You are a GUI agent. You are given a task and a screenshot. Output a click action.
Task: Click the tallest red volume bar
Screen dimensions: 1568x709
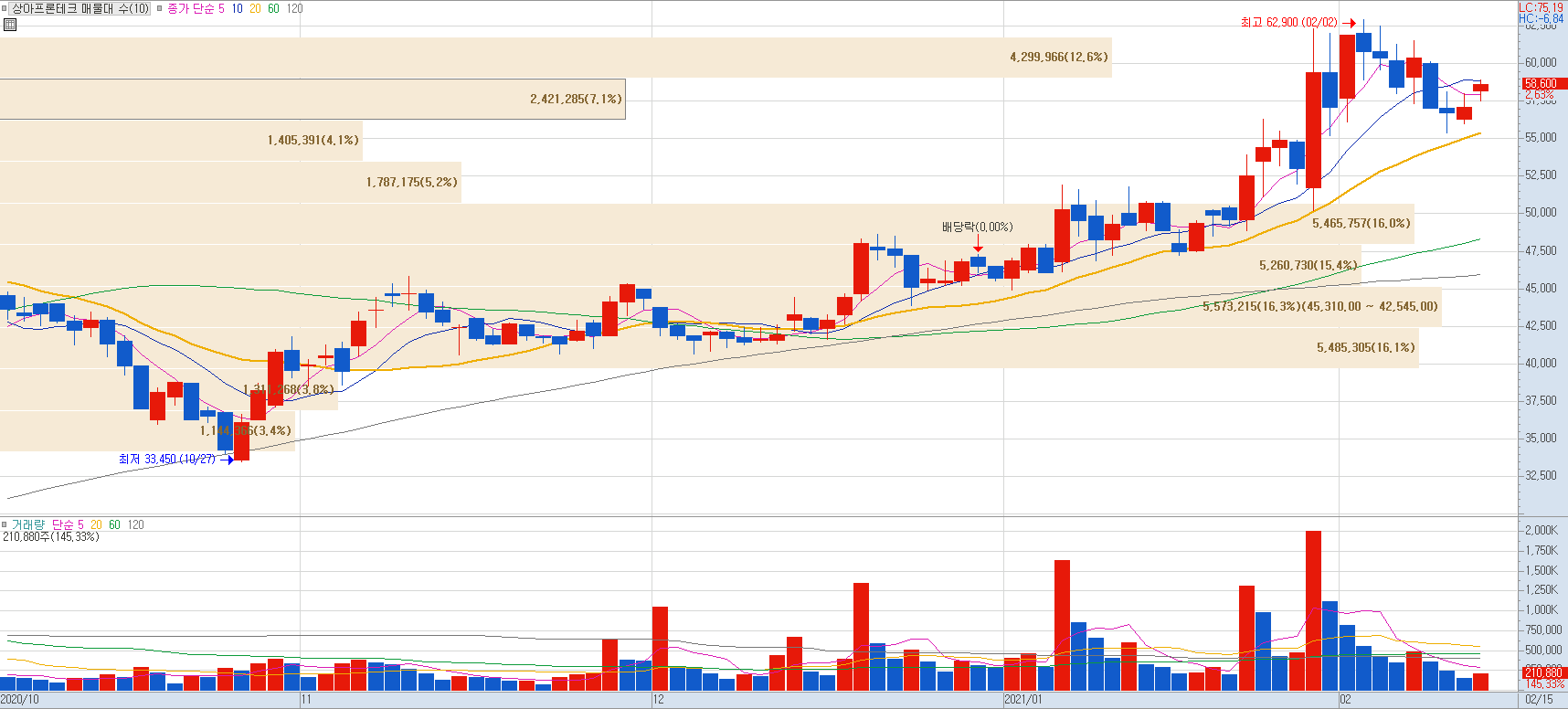[1314, 610]
